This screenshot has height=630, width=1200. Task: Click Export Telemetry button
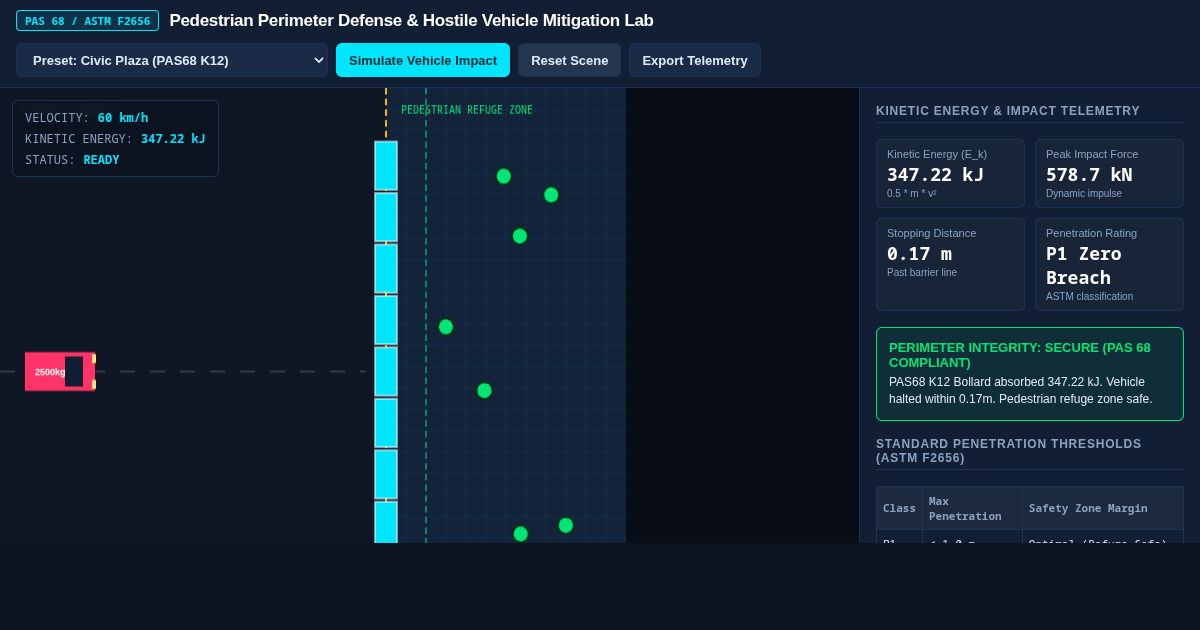(x=695, y=60)
